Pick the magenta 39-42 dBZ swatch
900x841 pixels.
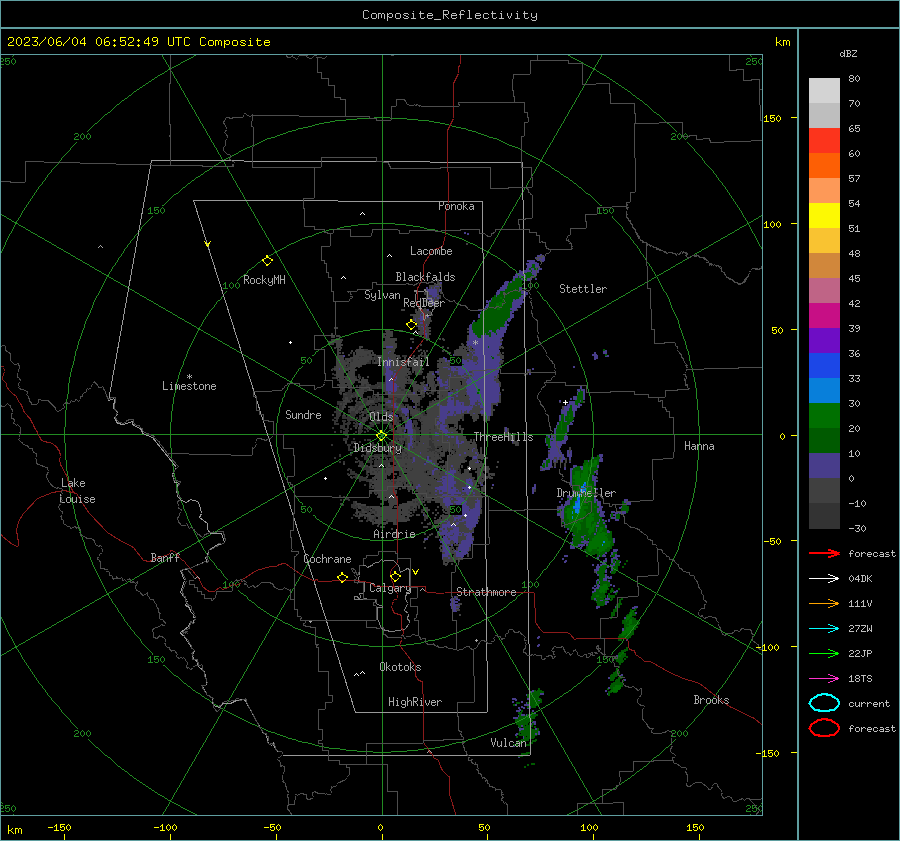pos(824,316)
